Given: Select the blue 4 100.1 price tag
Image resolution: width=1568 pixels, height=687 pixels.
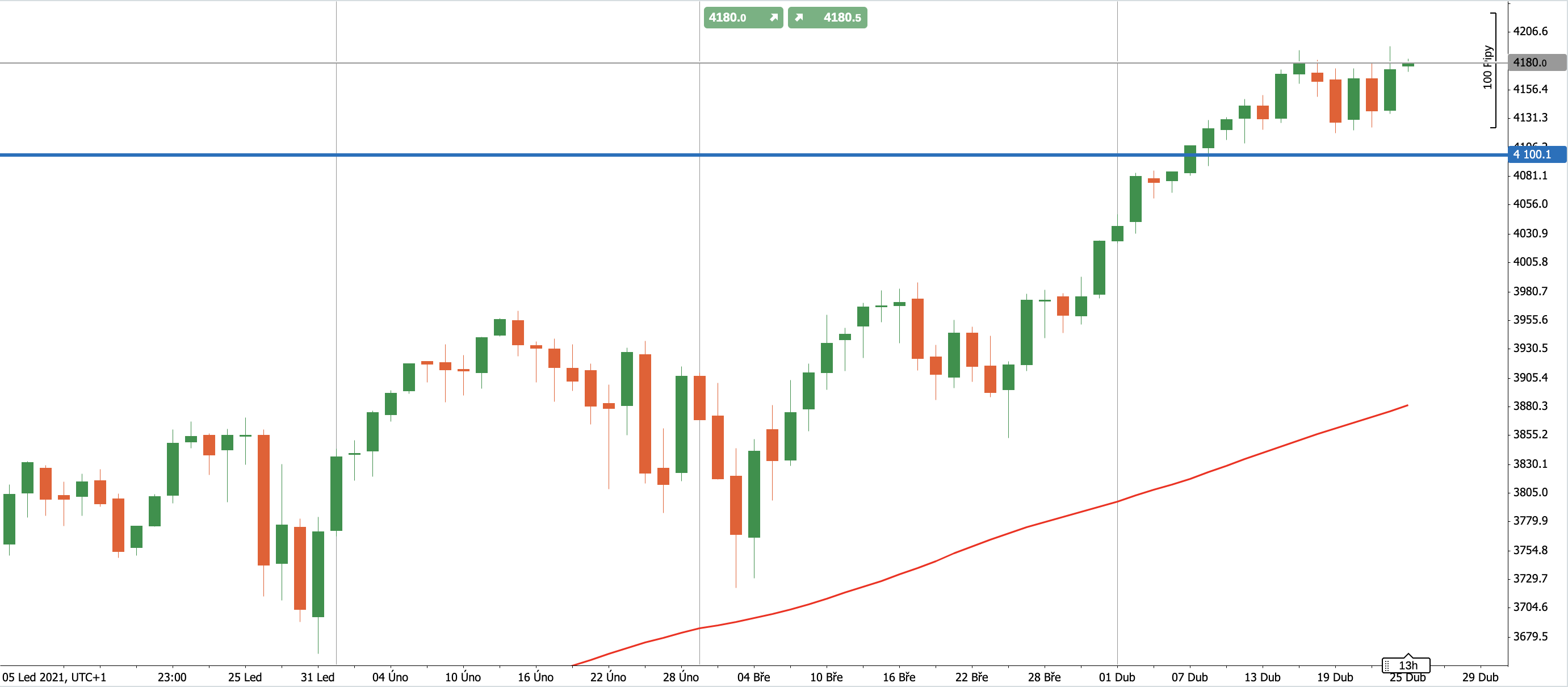Looking at the screenshot, I should pyautogui.click(x=1536, y=154).
